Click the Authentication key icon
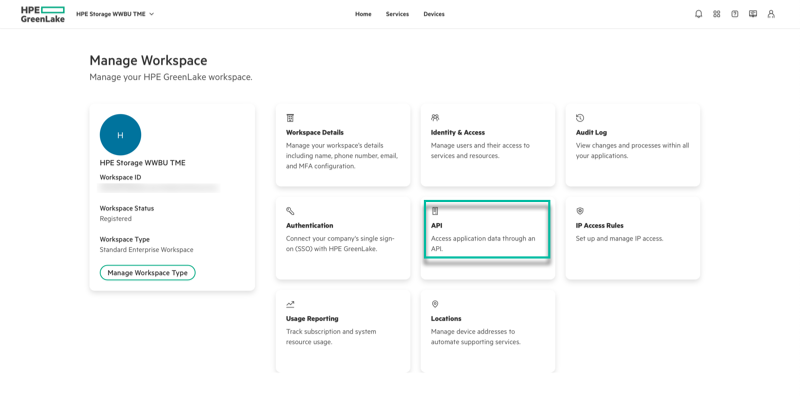 [x=290, y=211]
